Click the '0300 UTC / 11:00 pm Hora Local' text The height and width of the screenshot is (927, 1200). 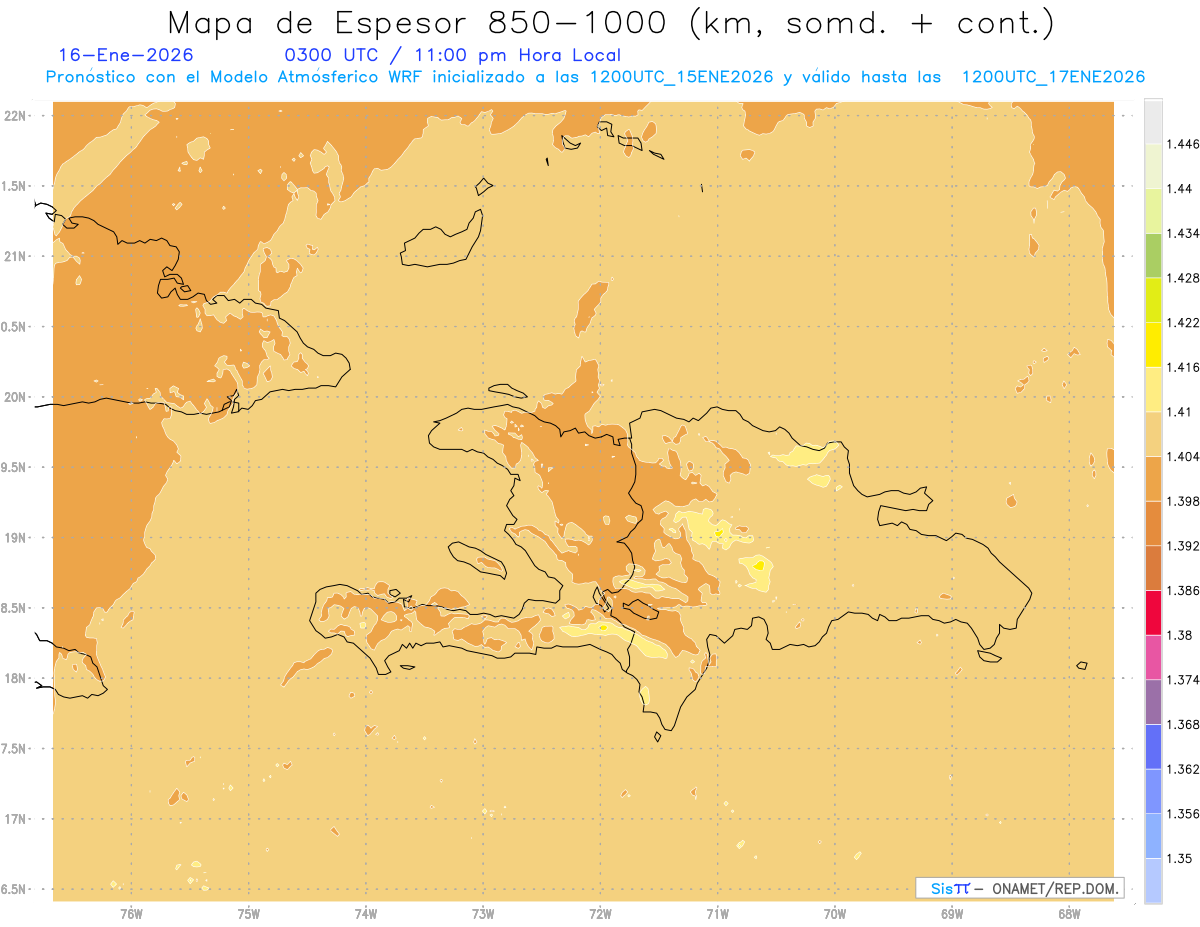[x=452, y=55]
